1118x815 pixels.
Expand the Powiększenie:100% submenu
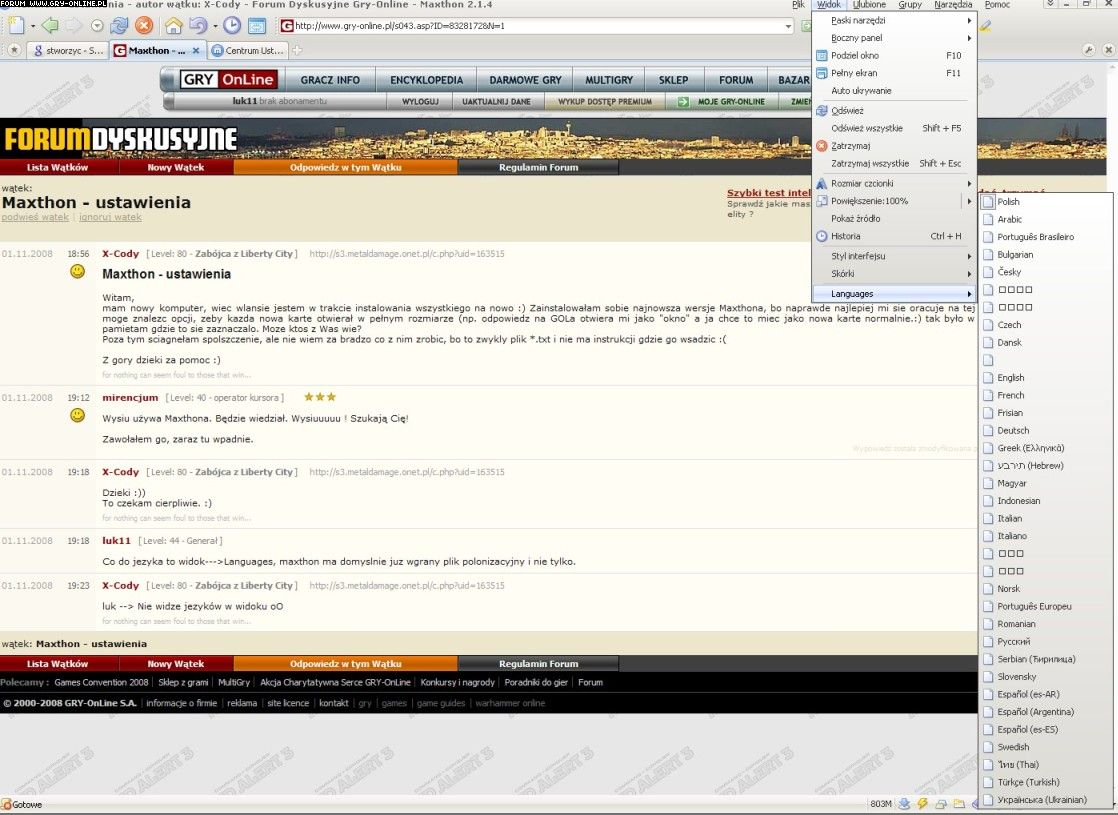click(x=894, y=201)
